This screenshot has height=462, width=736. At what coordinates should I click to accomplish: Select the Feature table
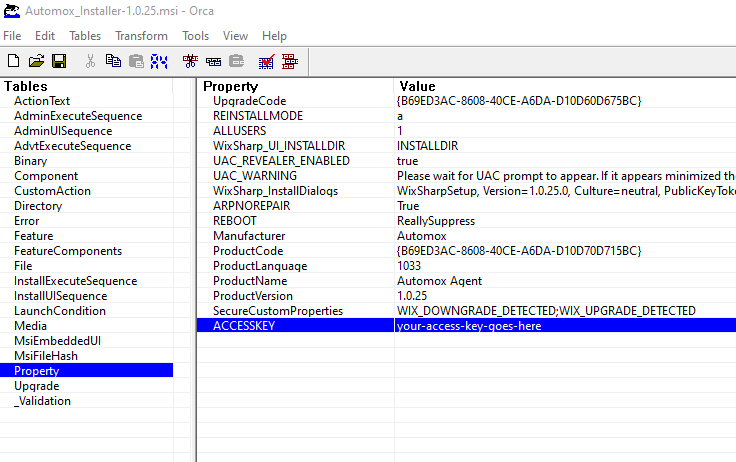pyautogui.click(x=33, y=236)
